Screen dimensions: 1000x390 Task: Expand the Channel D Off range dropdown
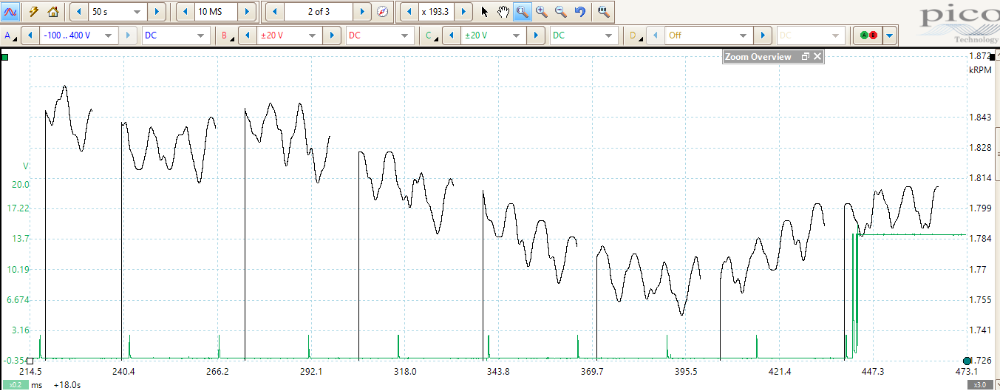708,36
